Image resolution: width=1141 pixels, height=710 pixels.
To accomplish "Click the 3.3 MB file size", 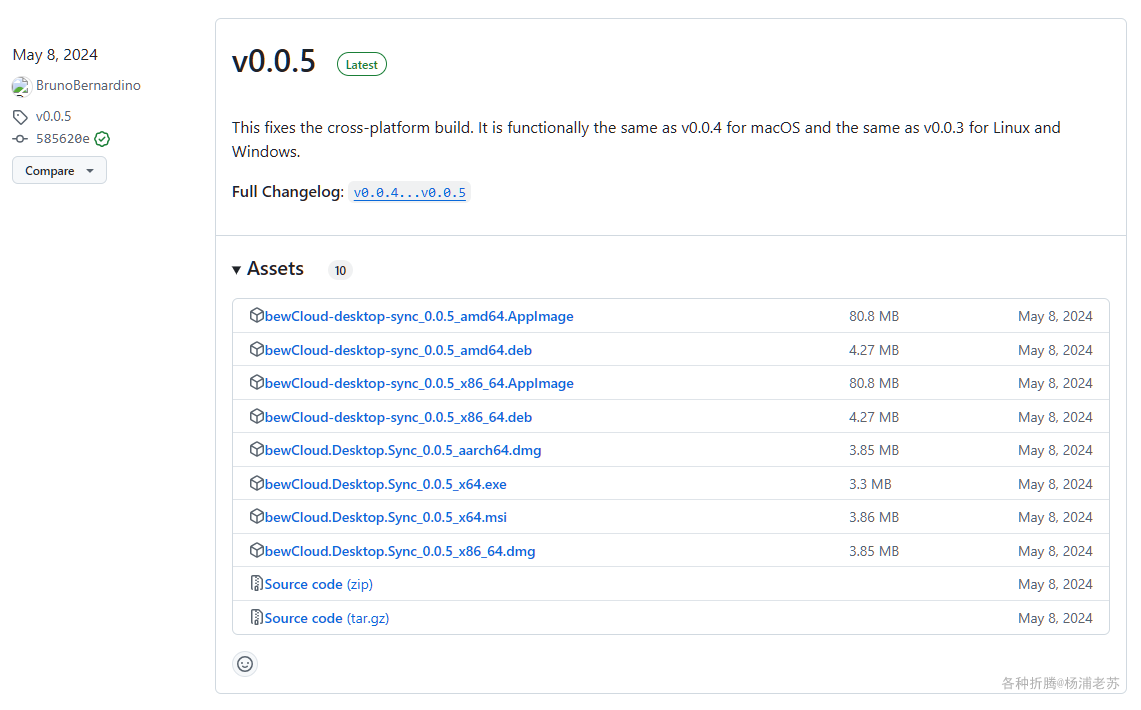I will pos(870,484).
